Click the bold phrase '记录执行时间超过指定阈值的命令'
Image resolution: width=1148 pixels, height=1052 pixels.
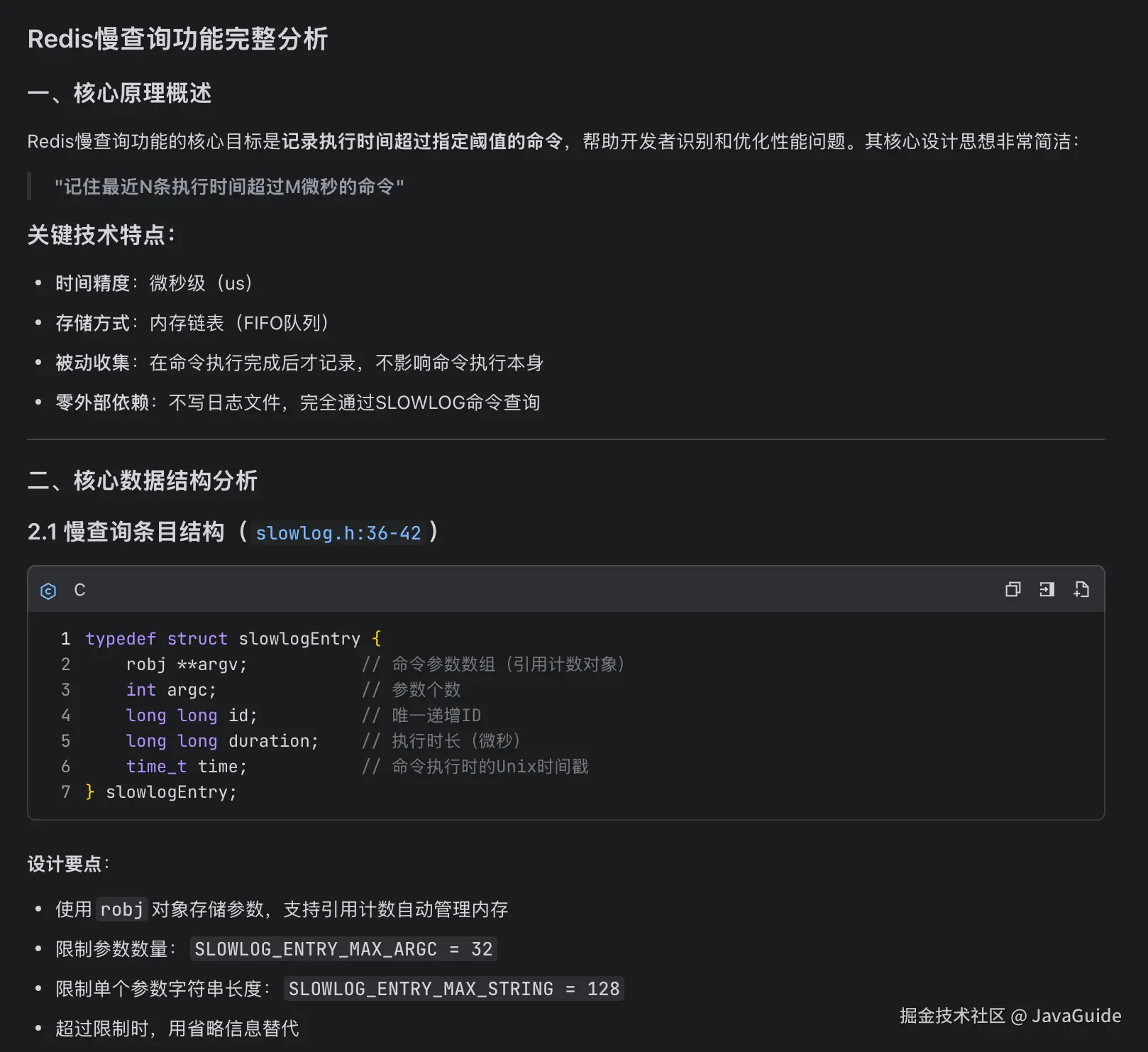[422, 141]
